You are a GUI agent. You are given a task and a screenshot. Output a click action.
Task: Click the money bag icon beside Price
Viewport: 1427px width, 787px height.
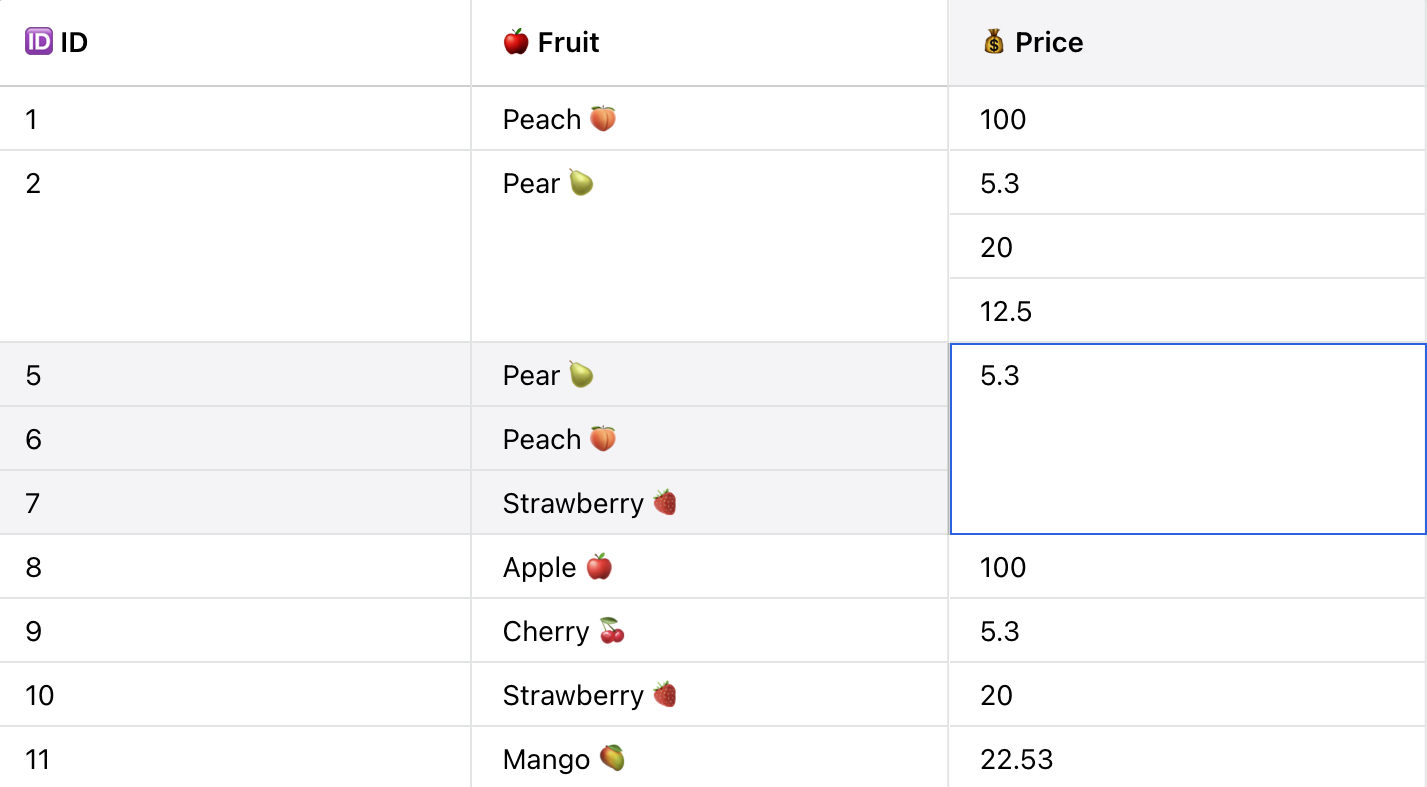click(x=994, y=42)
